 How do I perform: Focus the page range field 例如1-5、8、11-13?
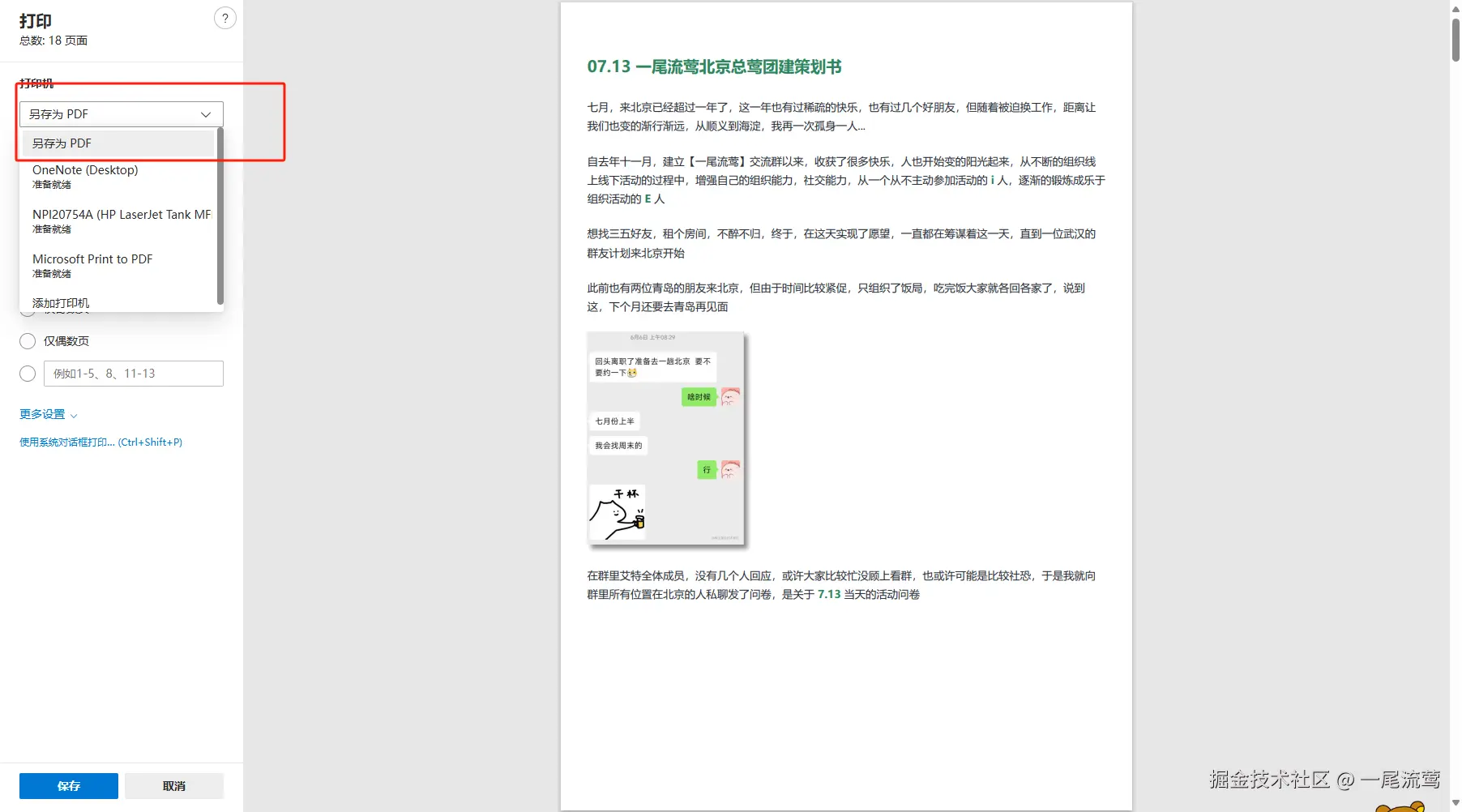tap(134, 374)
